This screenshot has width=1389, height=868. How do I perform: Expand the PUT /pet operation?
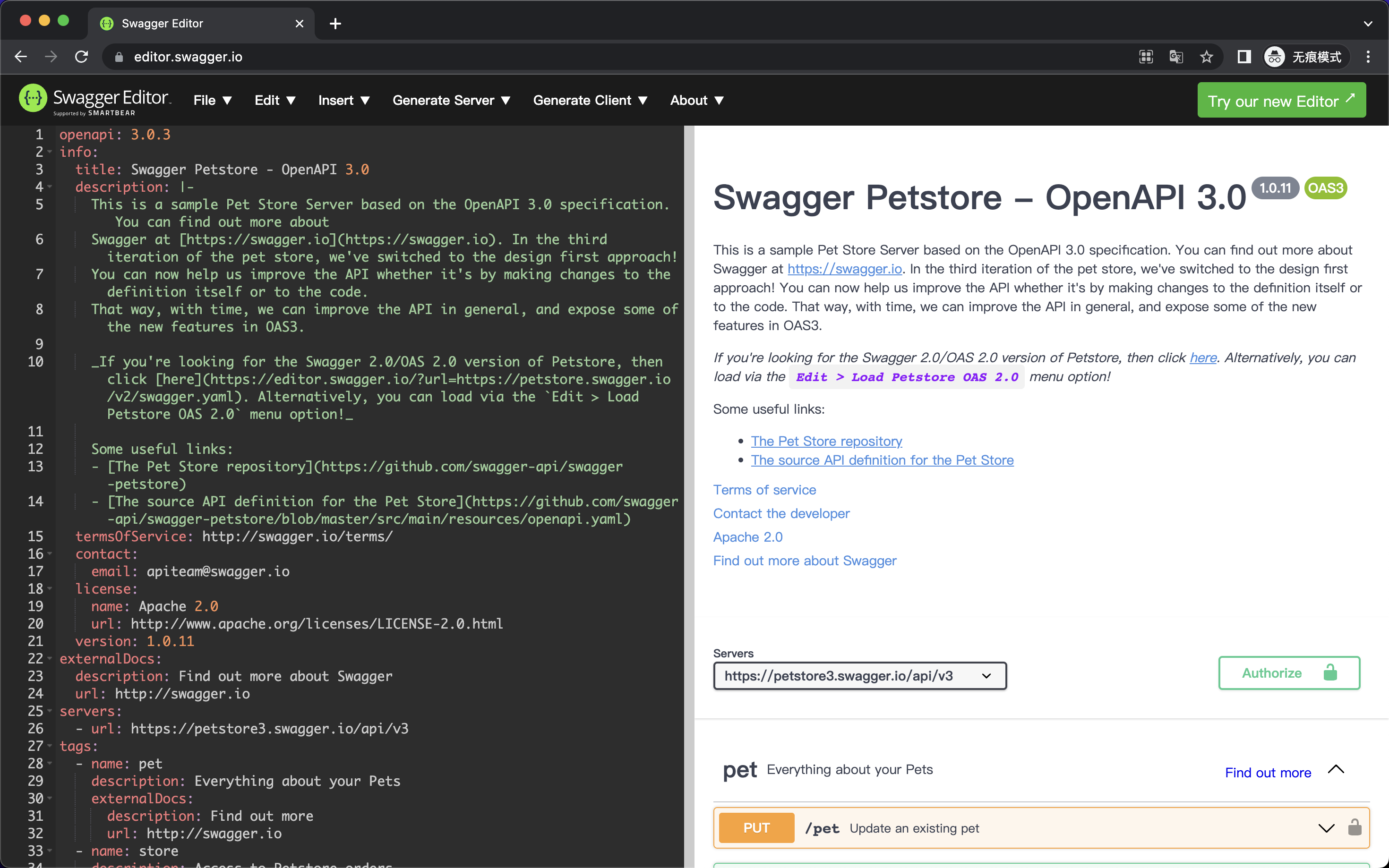[1325, 827]
